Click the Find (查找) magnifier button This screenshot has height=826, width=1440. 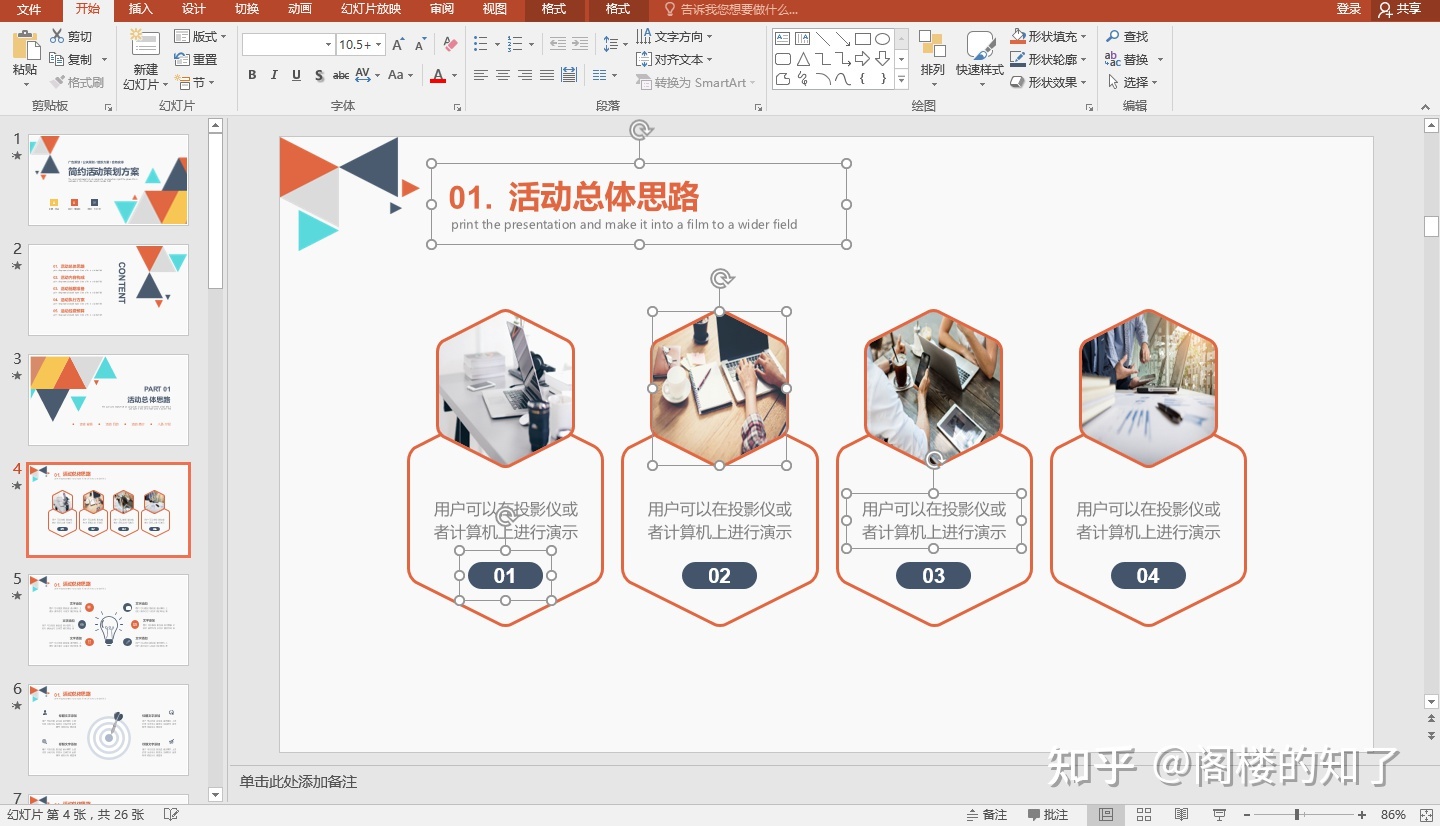1127,37
